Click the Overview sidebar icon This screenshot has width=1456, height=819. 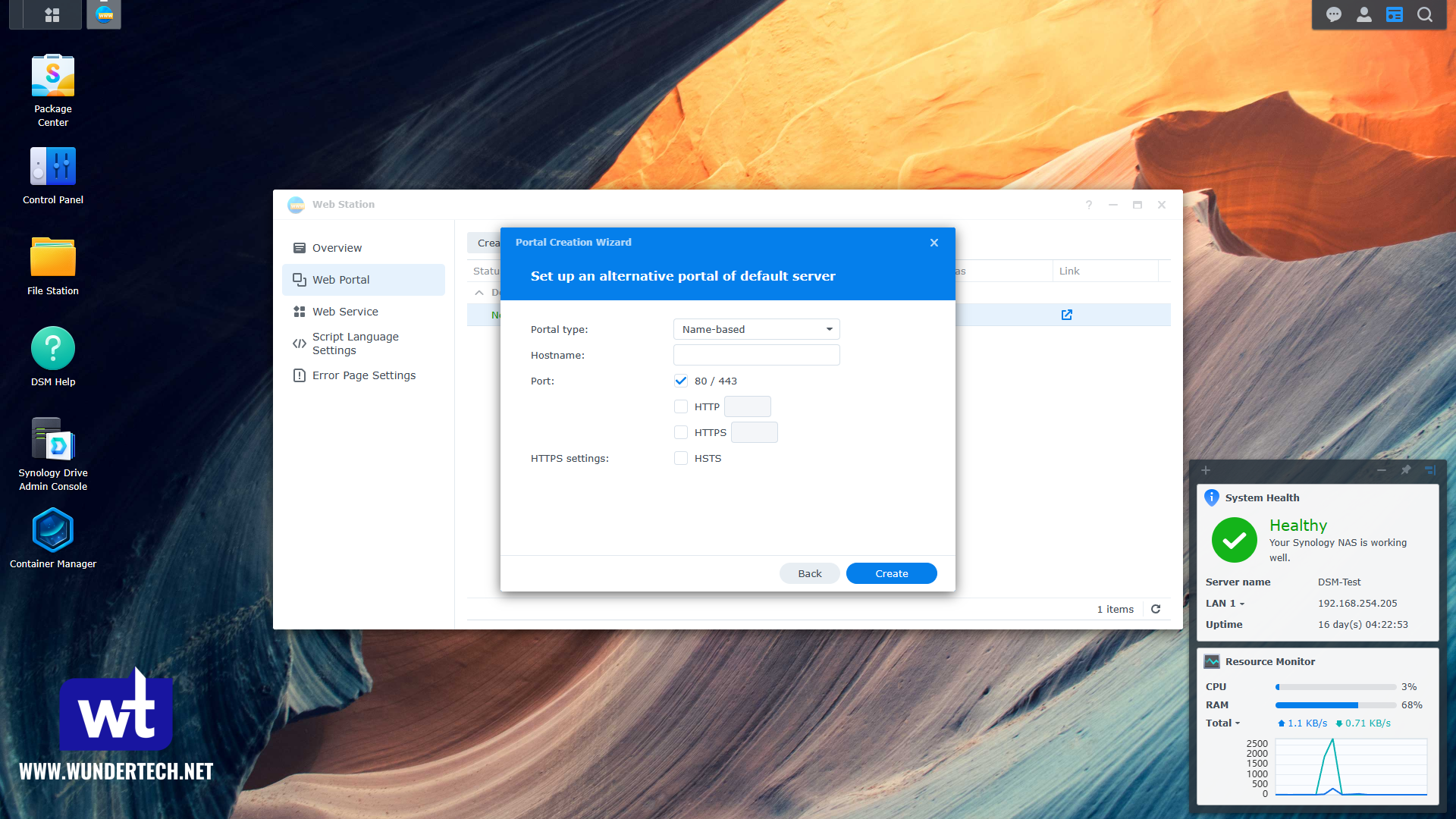point(299,248)
